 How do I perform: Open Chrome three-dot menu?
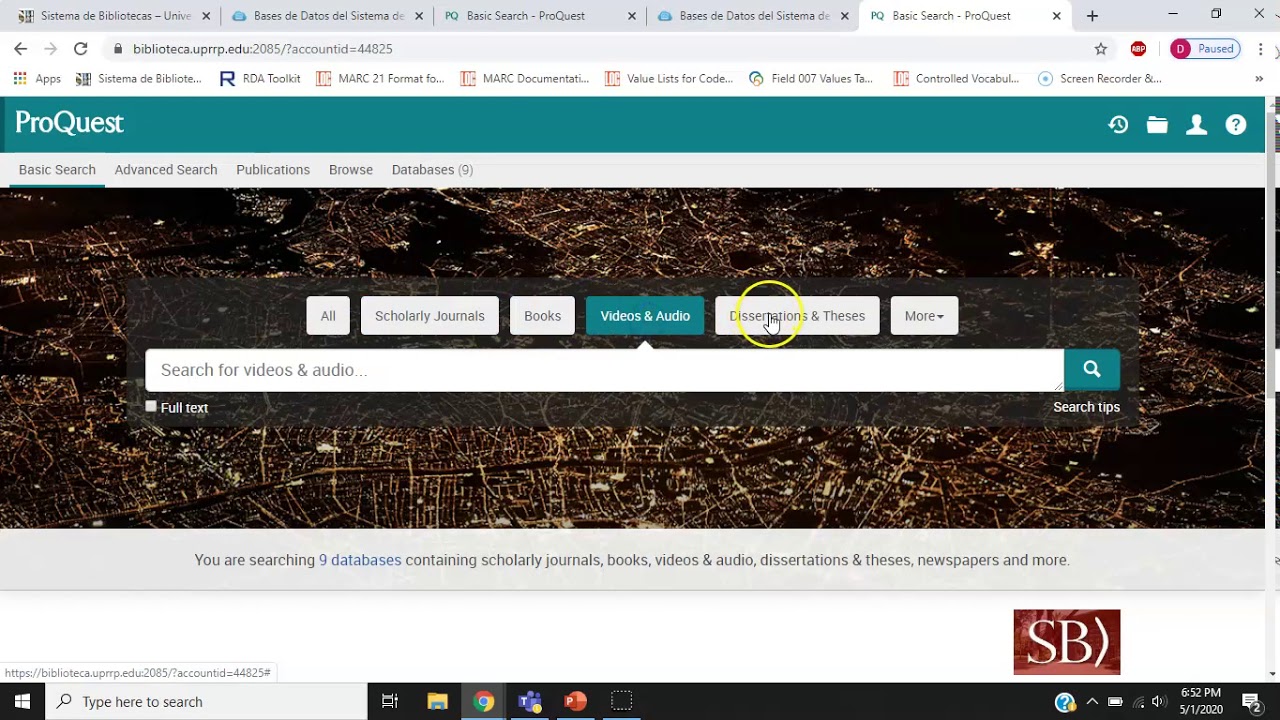tap(1260, 49)
